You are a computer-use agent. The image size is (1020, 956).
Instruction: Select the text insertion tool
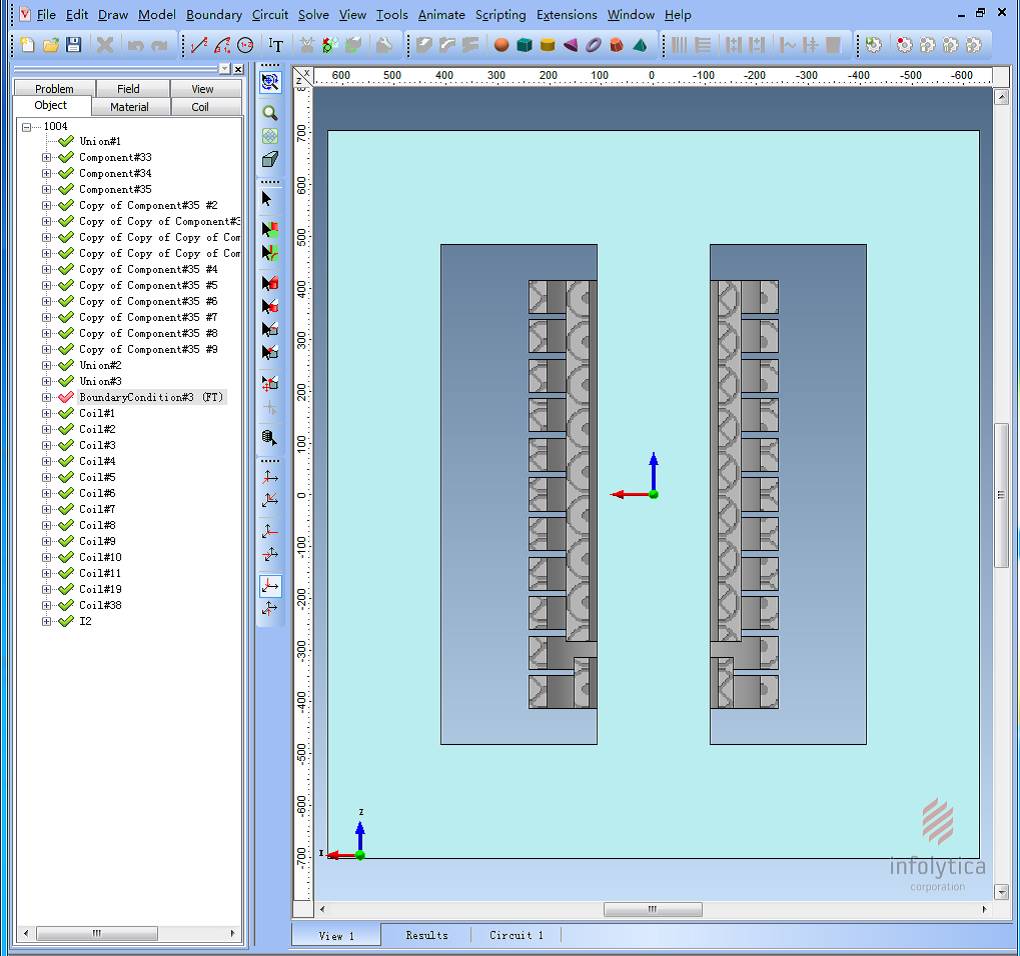point(276,45)
